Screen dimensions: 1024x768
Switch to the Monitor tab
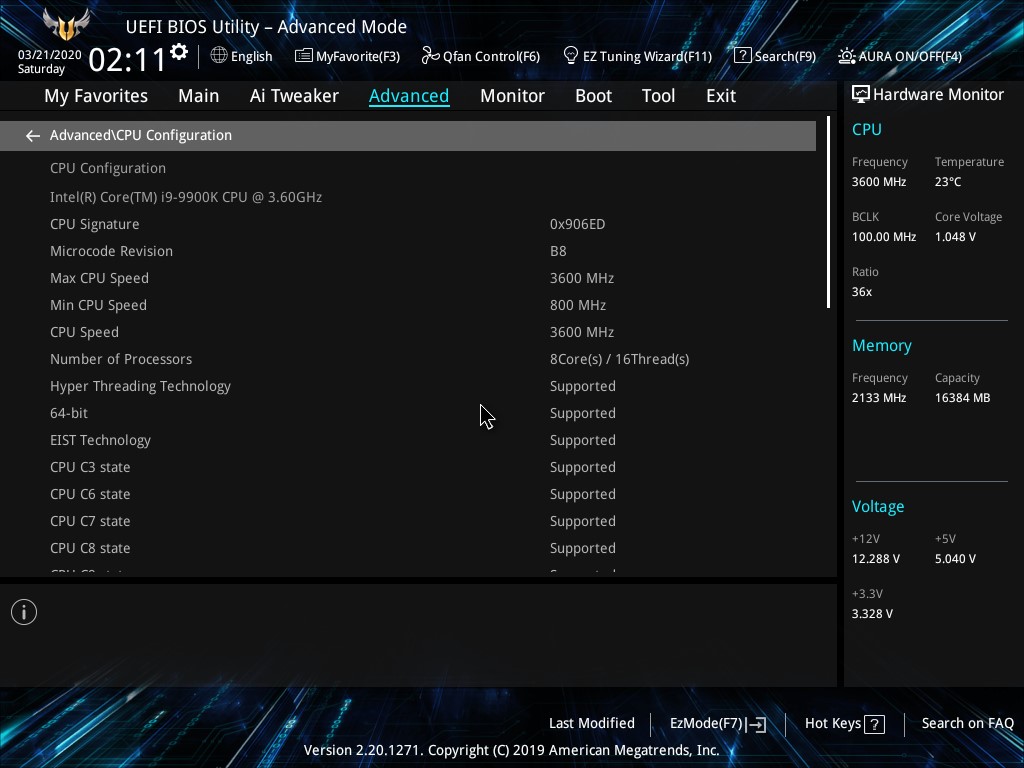tap(512, 96)
